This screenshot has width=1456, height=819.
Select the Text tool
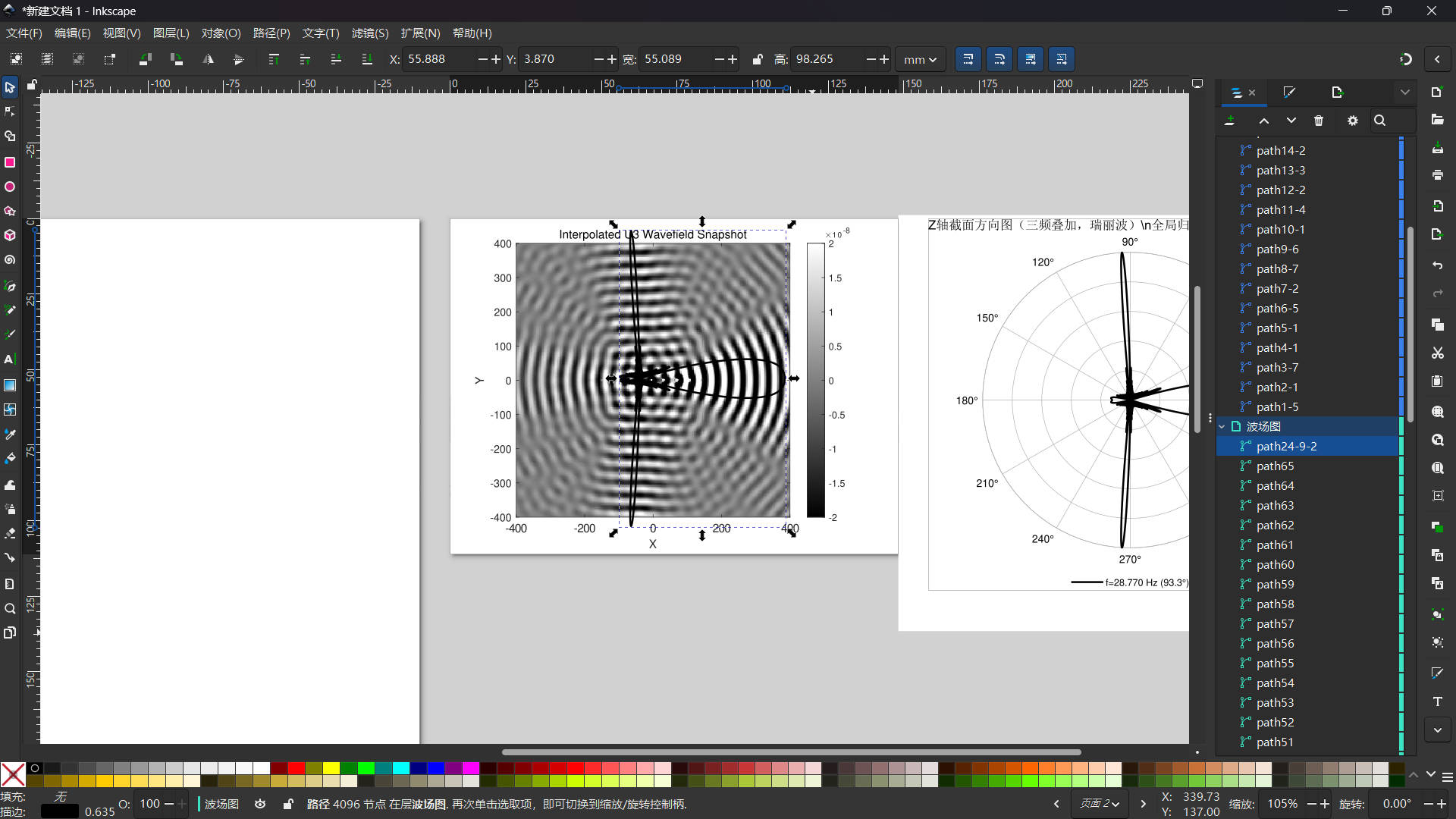point(10,359)
